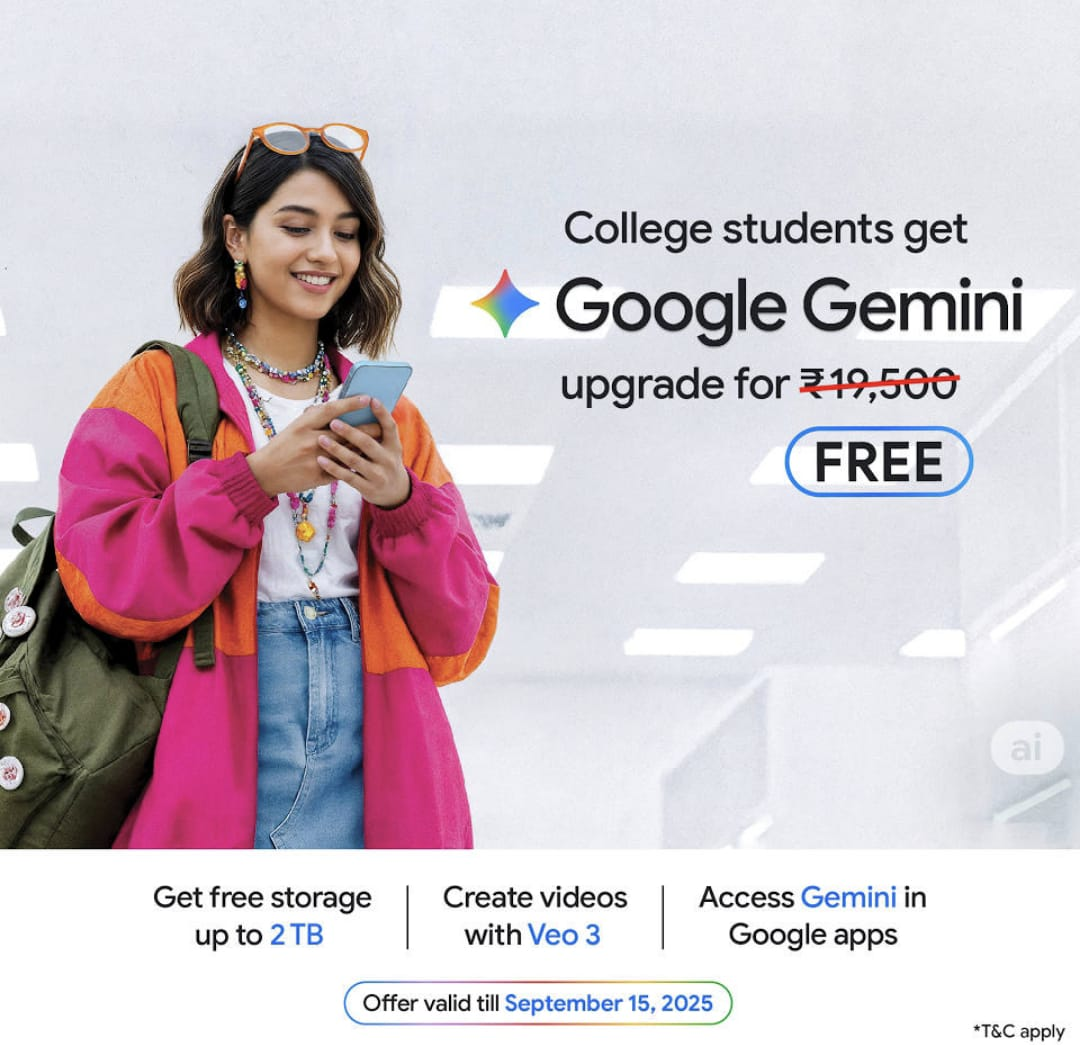The height and width of the screenshot is (1045, 1080).
Task: Click the Google Gemini sparkle logo
Action: click(x=505, y=304)
